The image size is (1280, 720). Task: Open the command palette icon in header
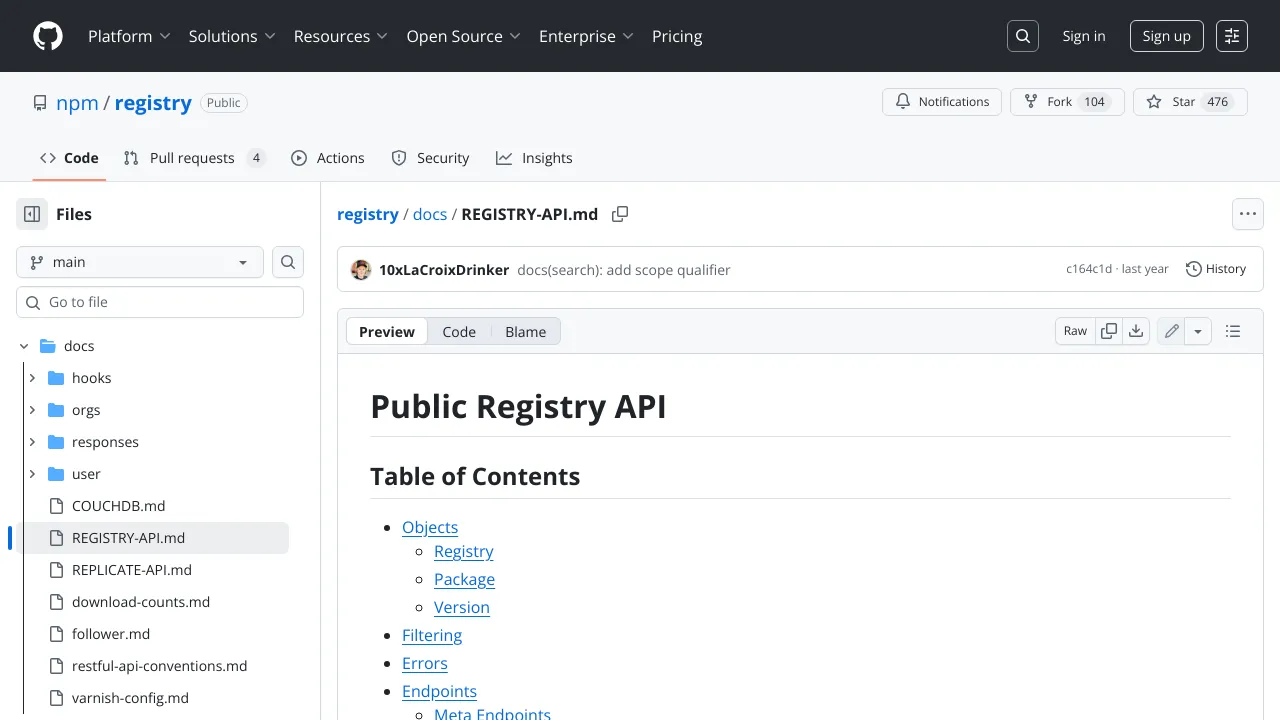(1232, 36)
